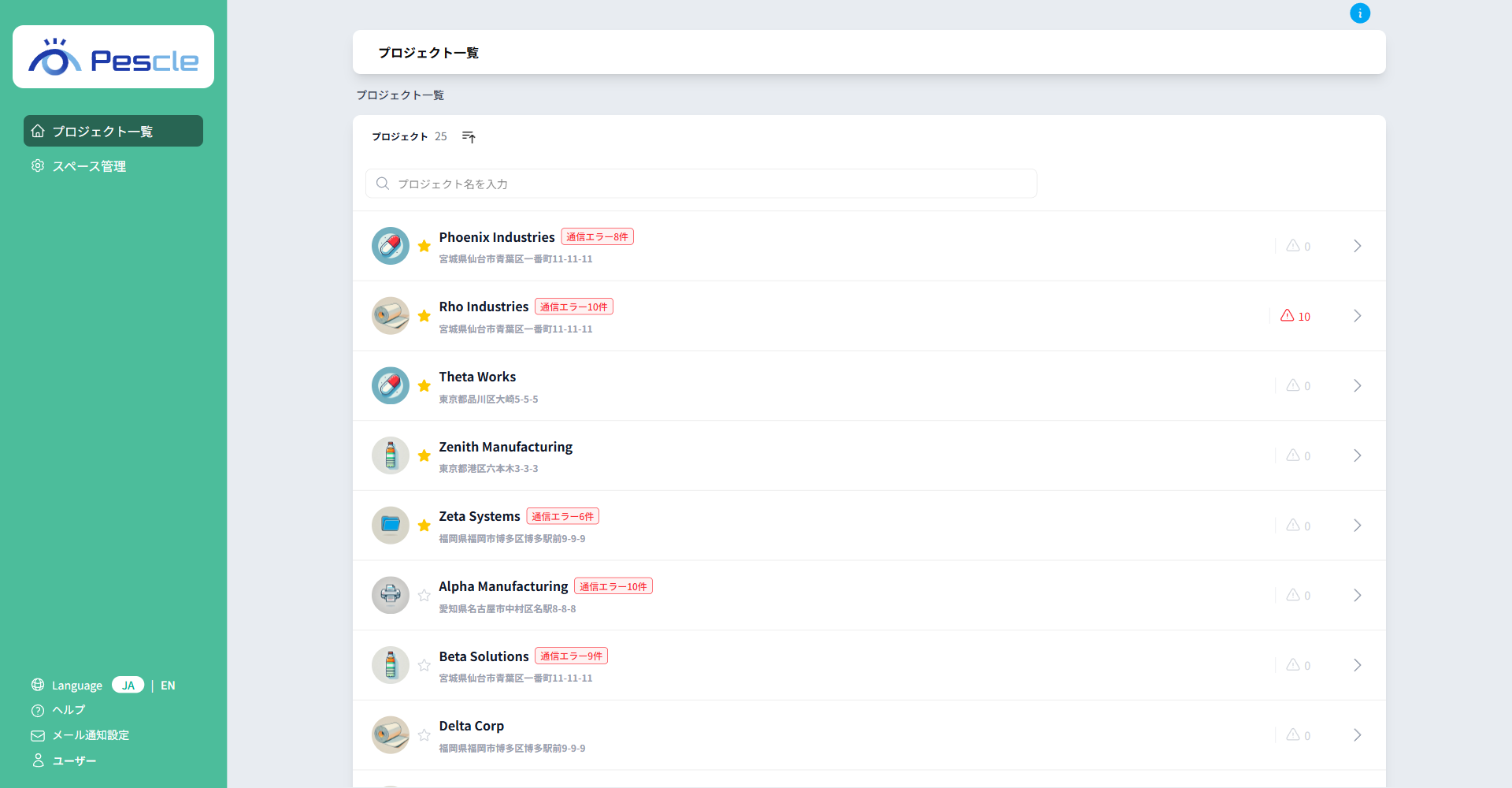Viewport: 1512px width, 788px height.
Task: Click the Rho Industries project avatar
Action: (x=391, y=316)
